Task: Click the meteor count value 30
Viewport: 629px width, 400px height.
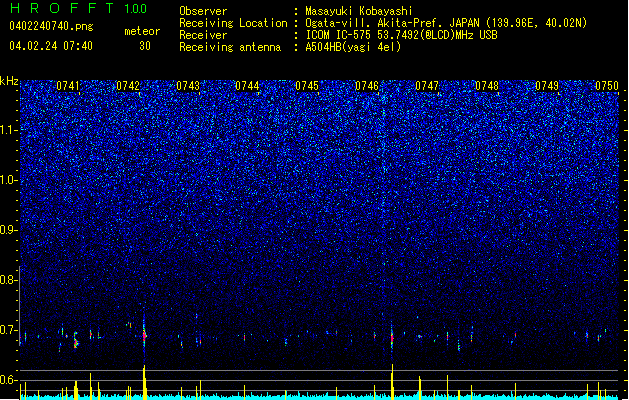Action: pyautogui.click(x=145, y=46)
